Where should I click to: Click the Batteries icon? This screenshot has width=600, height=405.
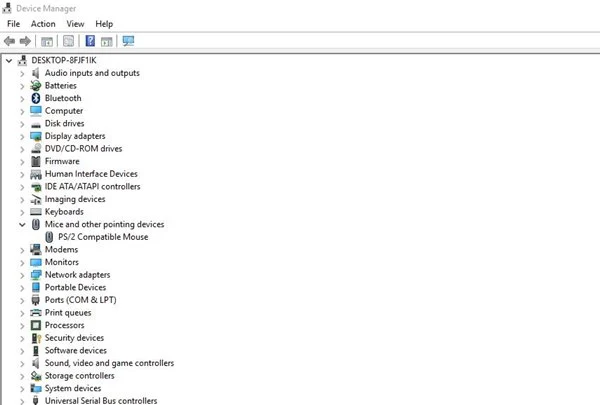(x=36, y=85)
